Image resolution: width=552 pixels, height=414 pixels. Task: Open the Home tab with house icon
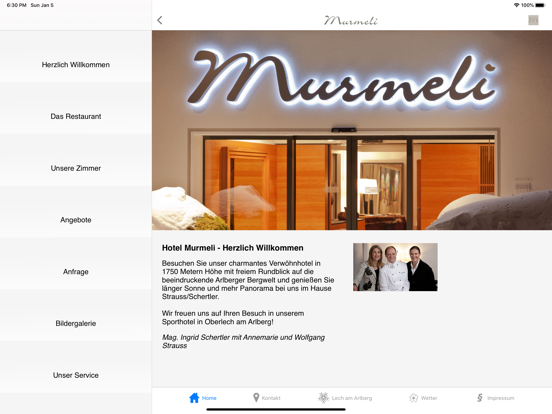203,398
